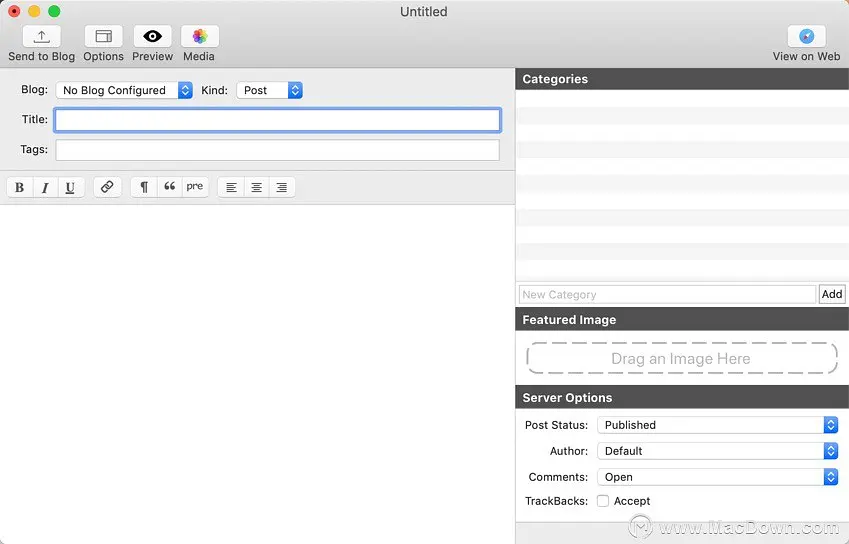The image size is (849, 544).
Task: Center align the text
Action: coord(257,187)
